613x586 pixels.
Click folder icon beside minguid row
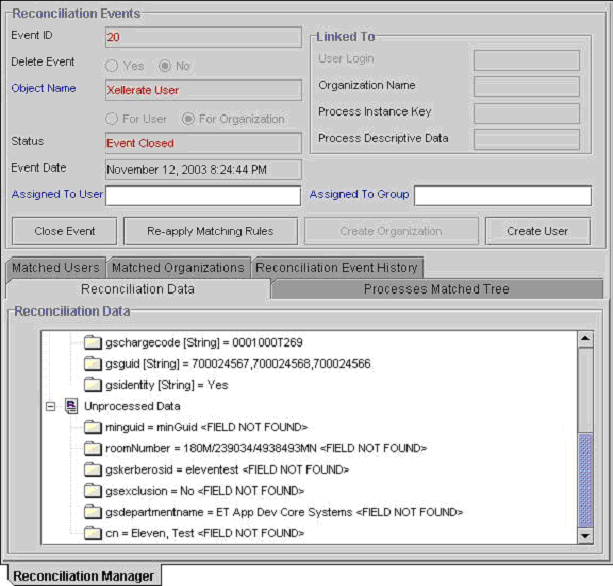(93, 427)
